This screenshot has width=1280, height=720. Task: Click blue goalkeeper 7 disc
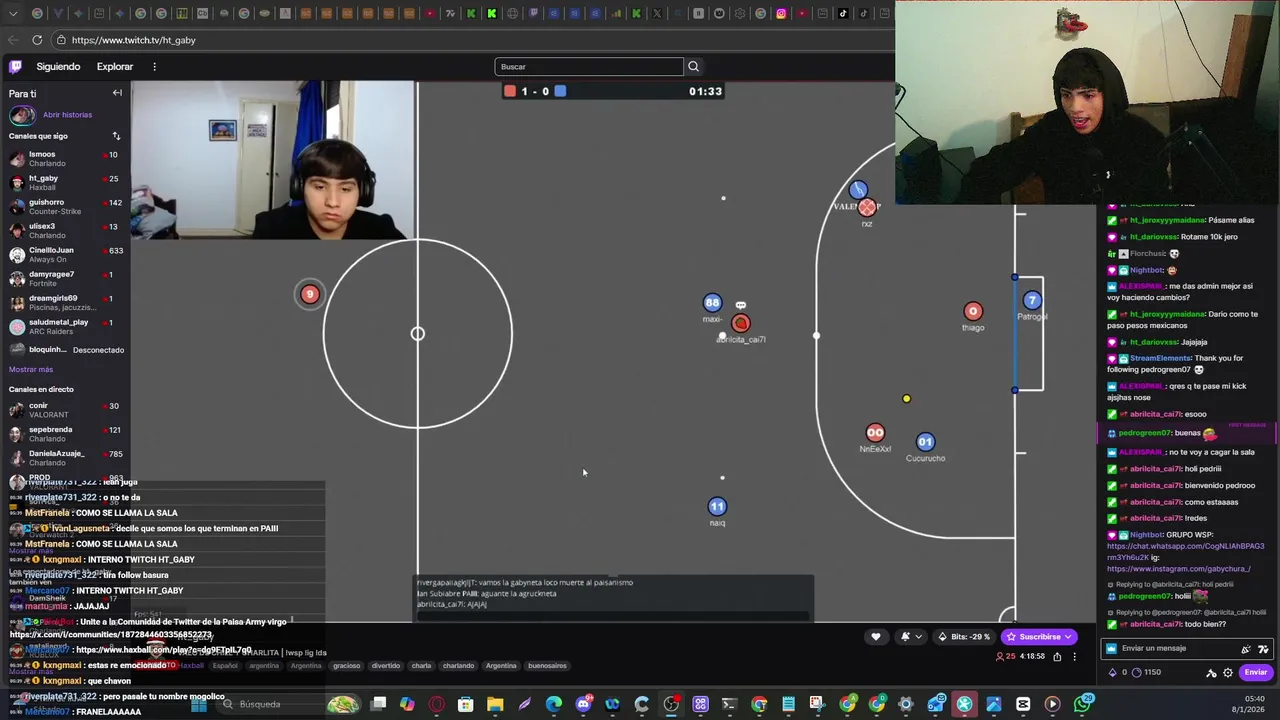coord(1032,300)
